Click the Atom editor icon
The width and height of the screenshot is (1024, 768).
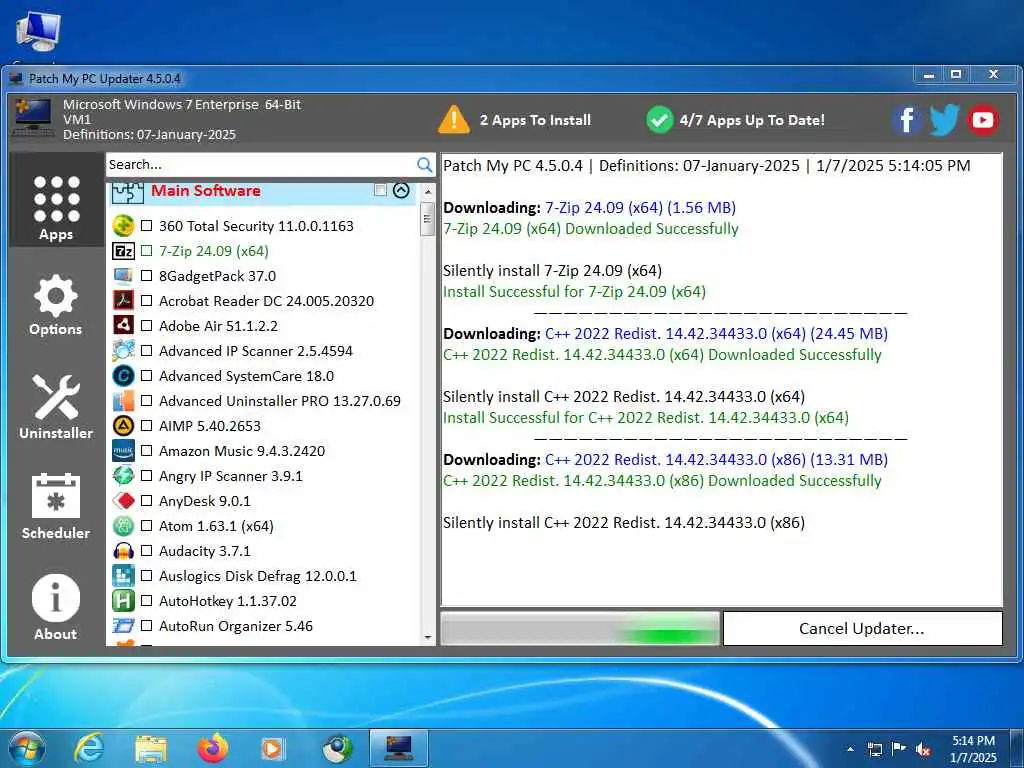click(x=123, y=526)
